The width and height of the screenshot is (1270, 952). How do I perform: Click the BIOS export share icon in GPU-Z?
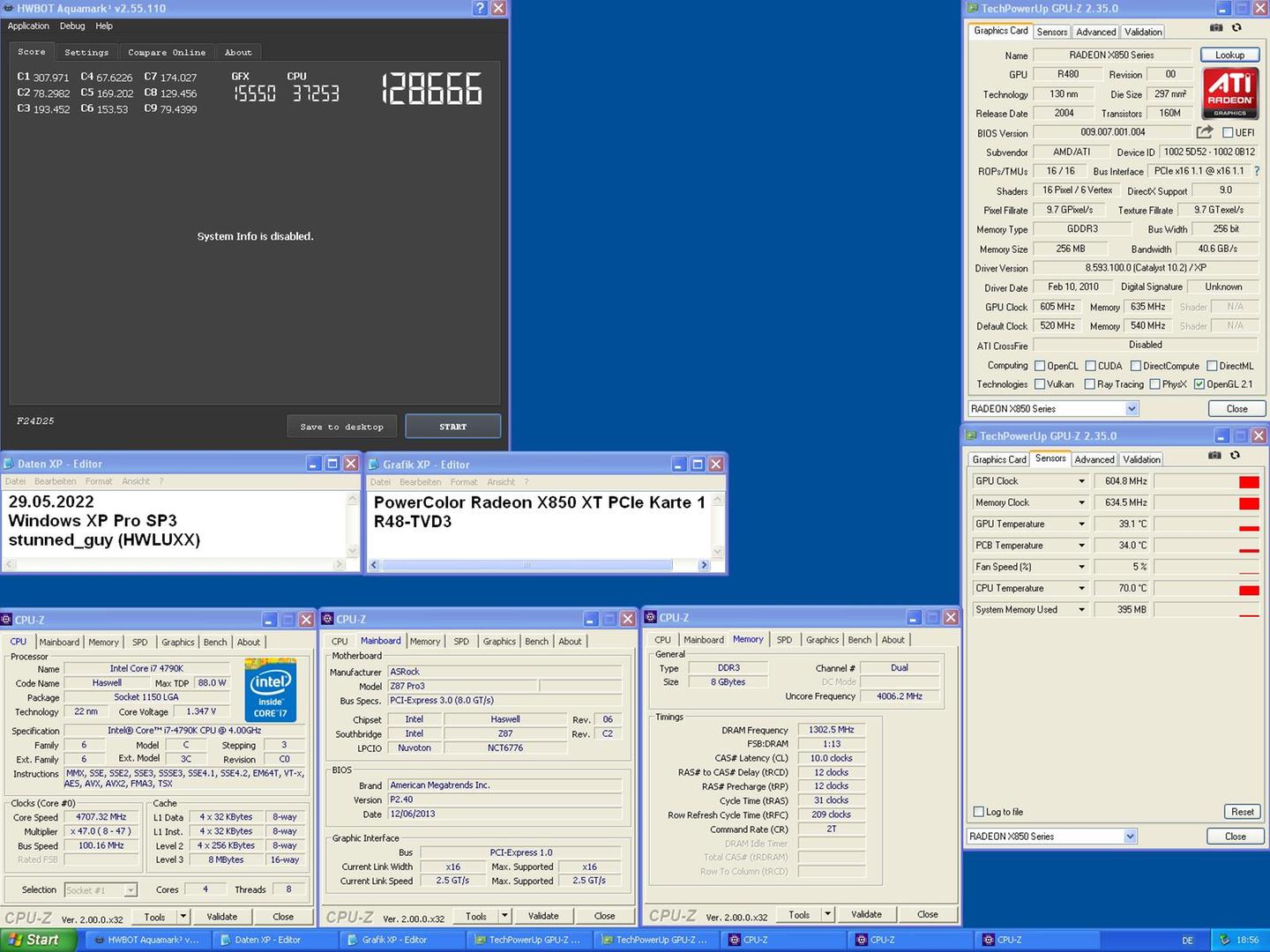(1204, 132)
